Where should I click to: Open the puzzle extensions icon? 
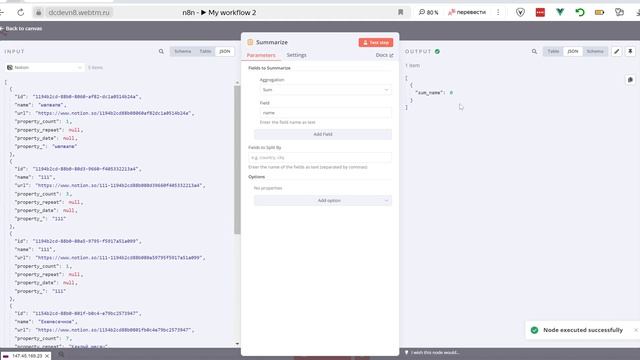tap(619, 13)
